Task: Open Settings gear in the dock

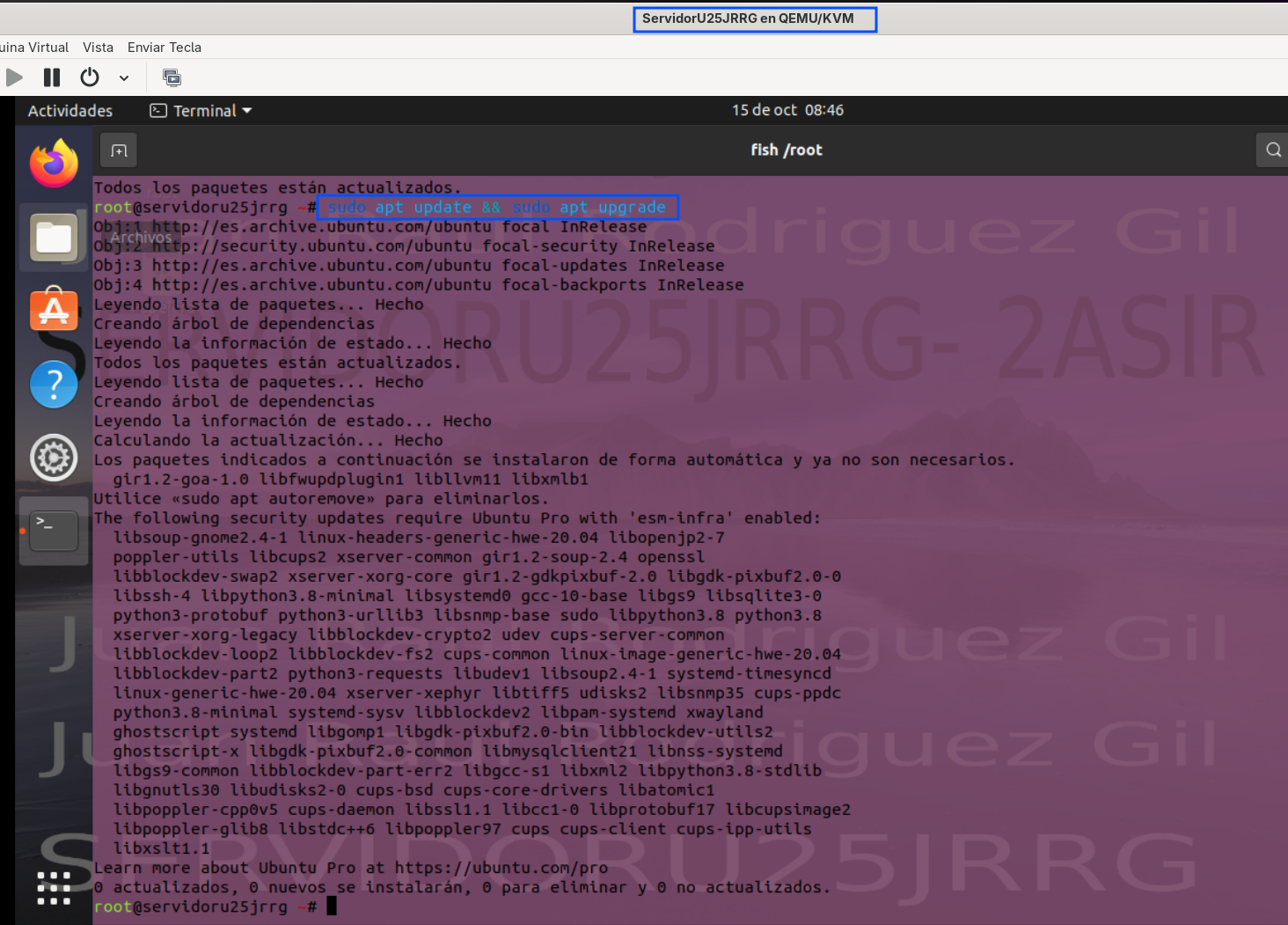Action: tap(54, 458)
